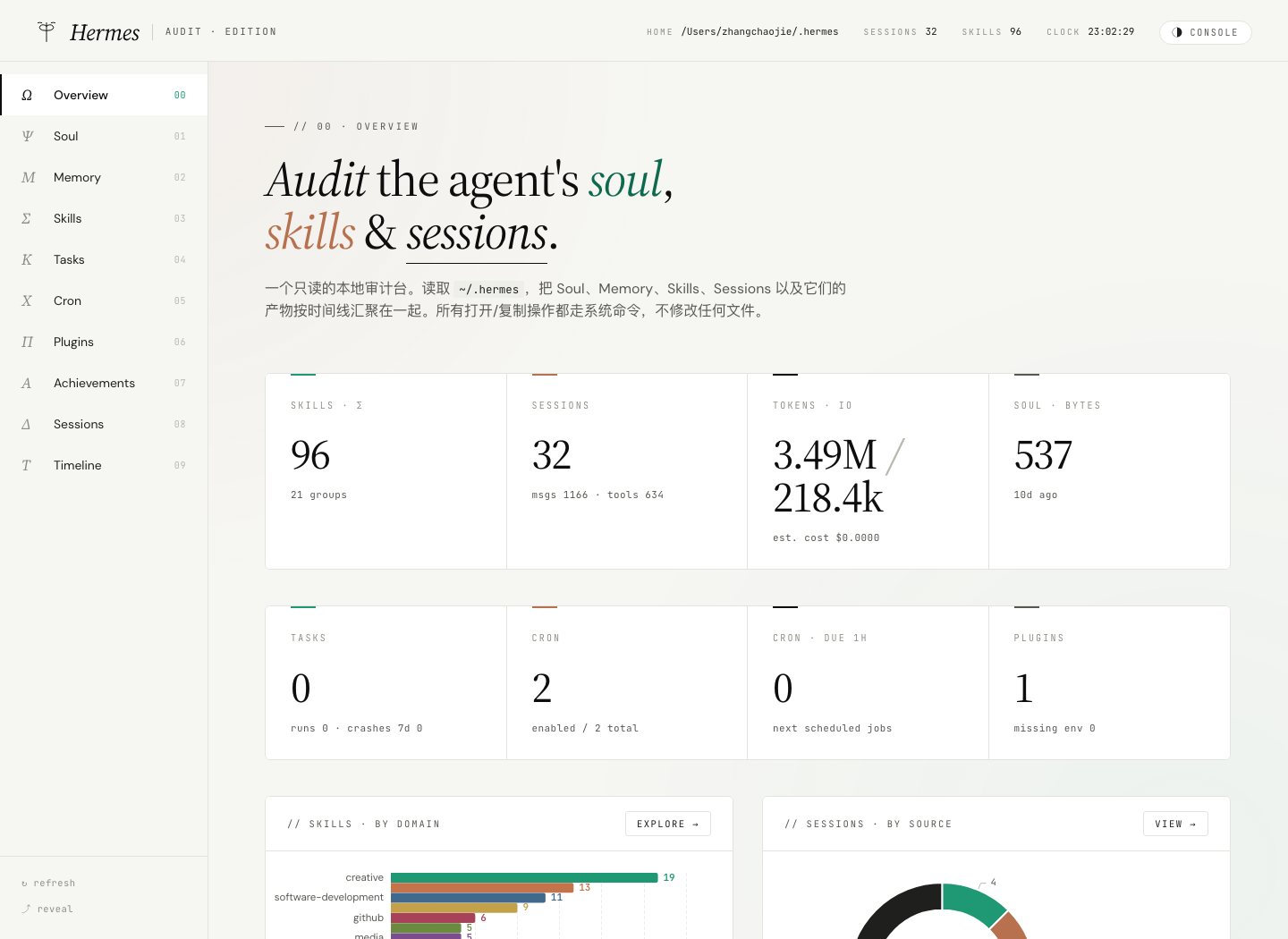Click the CLOCK 23:02:29 readout

(x=1090, y=31)
